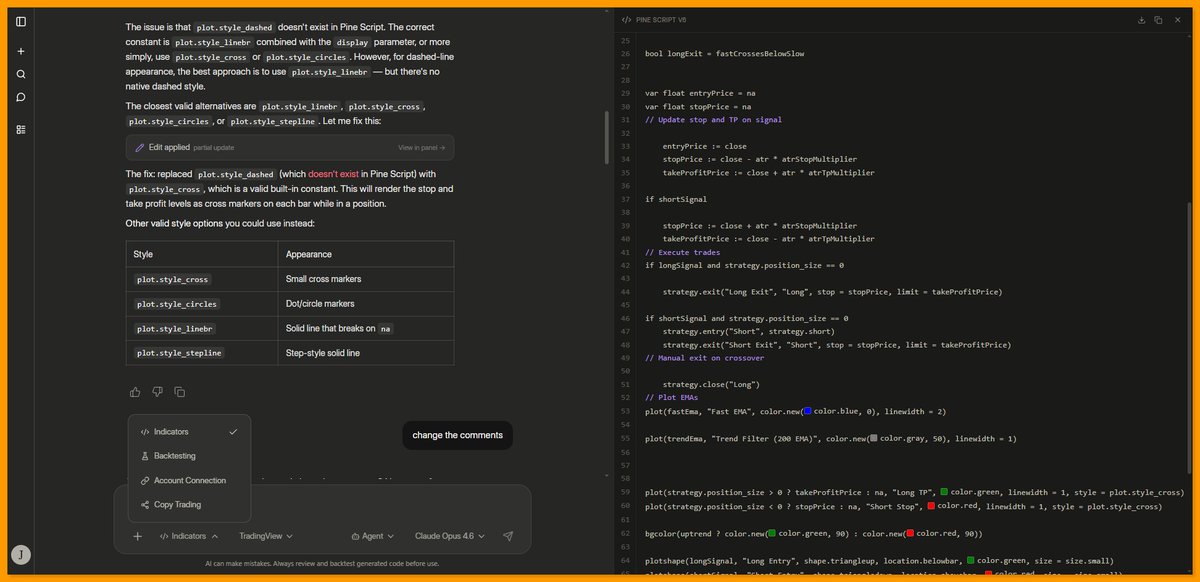Click the 'change the comments' suggestion button
Image resolution: width=1200 pixels, height=582 pixels.
point(457,435)
